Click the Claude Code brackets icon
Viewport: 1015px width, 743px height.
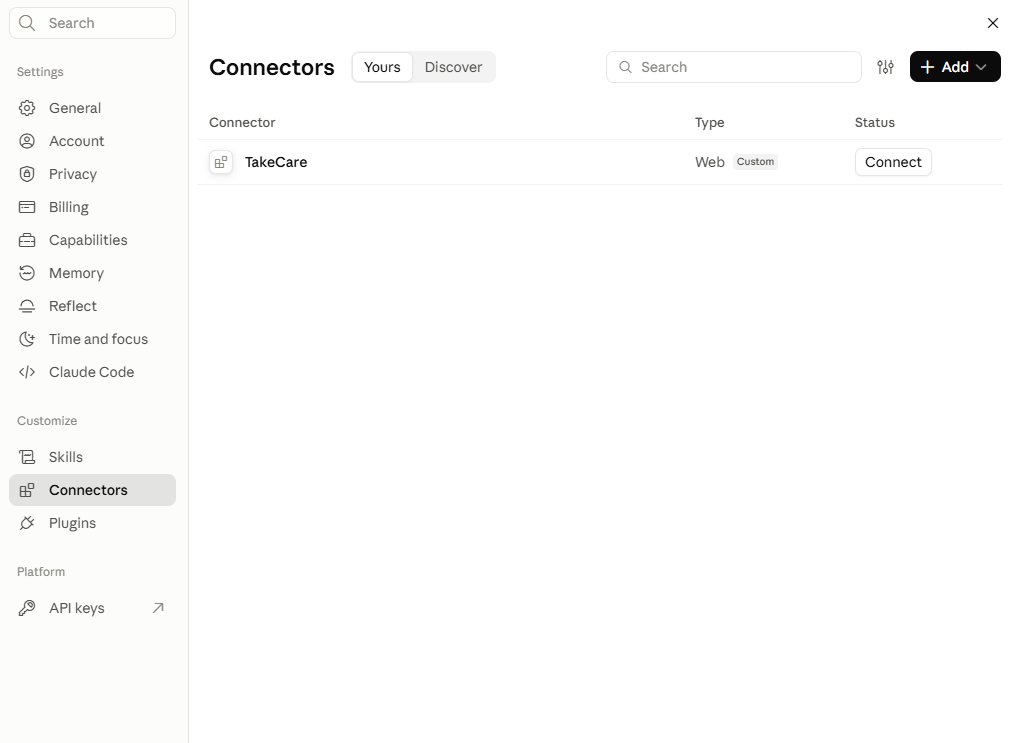[27, 372]
